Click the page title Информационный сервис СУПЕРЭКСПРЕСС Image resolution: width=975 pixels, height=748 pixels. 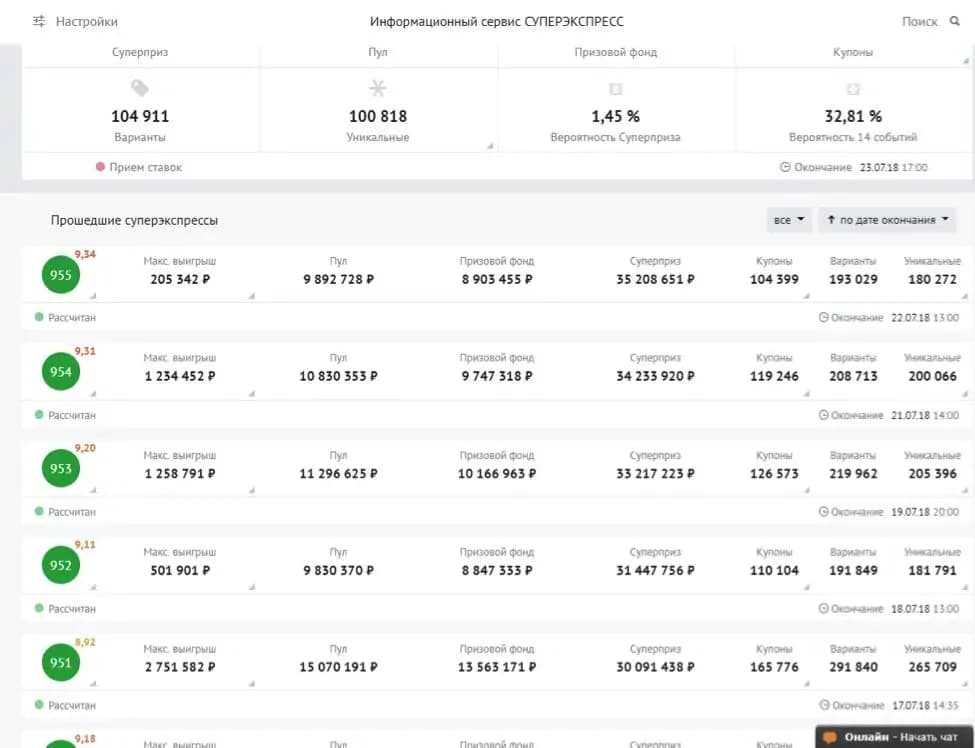[x=497, y=22]
